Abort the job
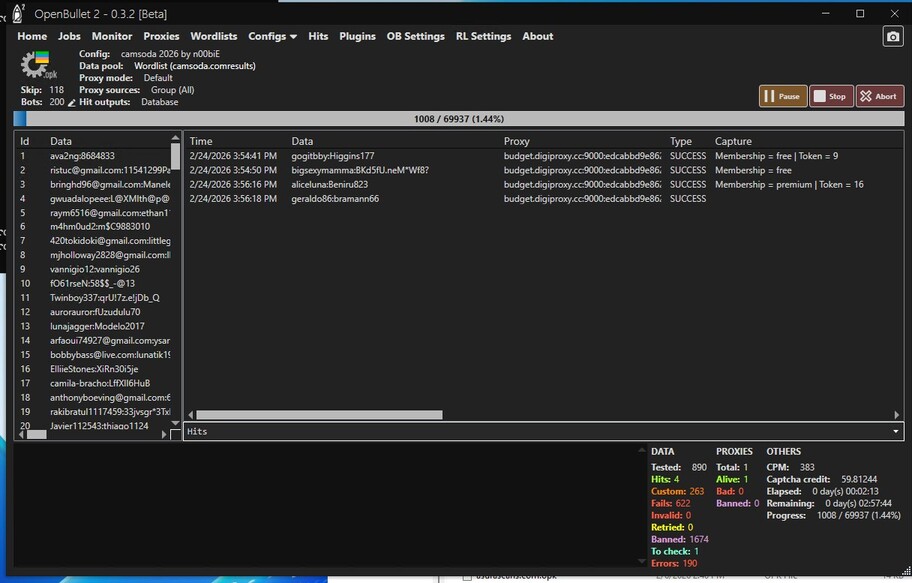 coord(879,97)
